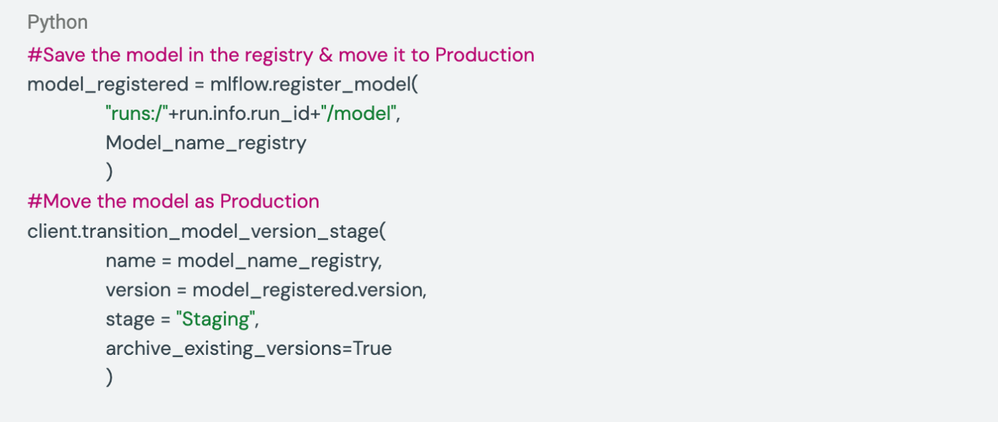Click the "runs:/" string literal
This screenshot has height=422, width=998.
pyautogui.click(x=137, y=113)
